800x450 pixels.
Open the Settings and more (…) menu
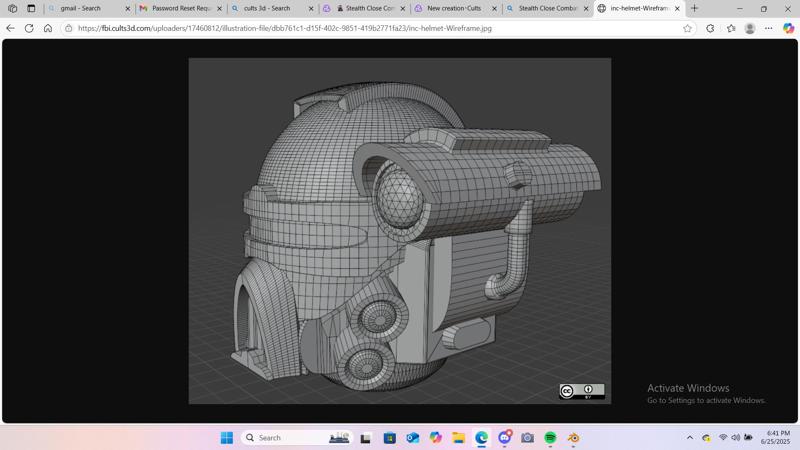[x=769, y=28]
